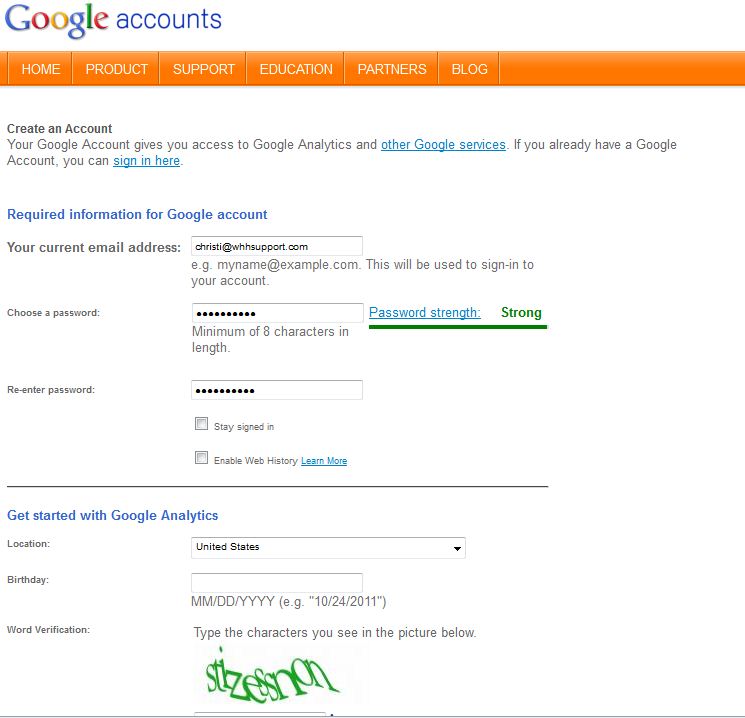
Task: Follow the other Google services link
Action: tap(443, 145)
